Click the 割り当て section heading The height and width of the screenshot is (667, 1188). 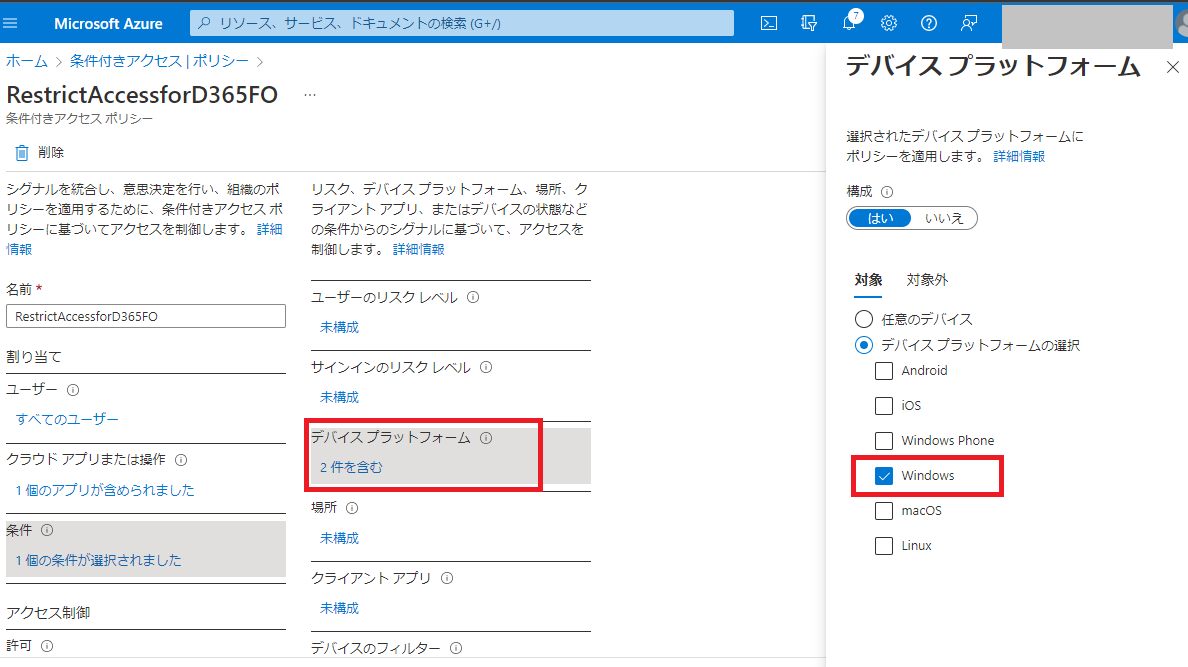pos(34,357)
